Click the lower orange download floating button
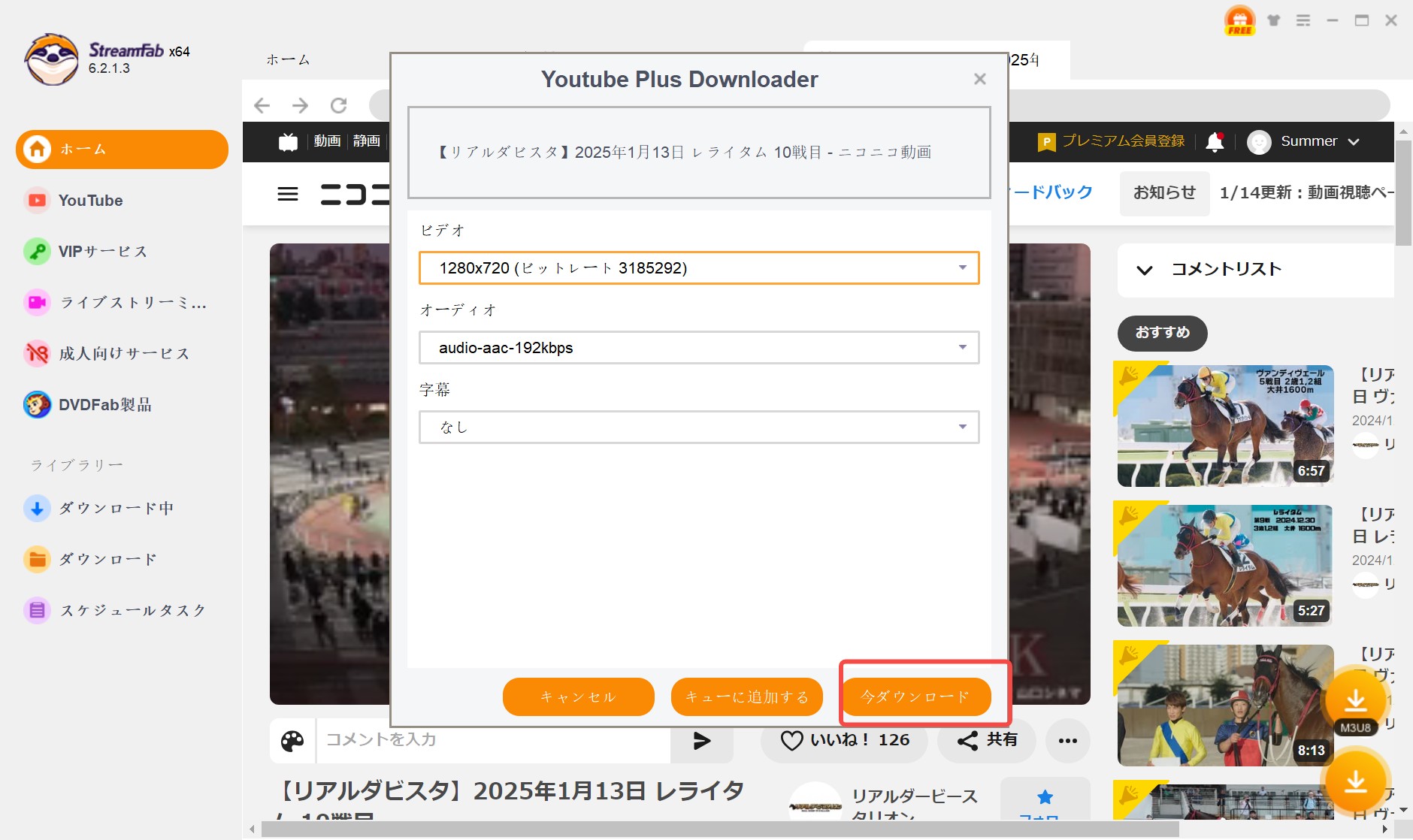1413x840 pixels. [x=1355, y=781]
